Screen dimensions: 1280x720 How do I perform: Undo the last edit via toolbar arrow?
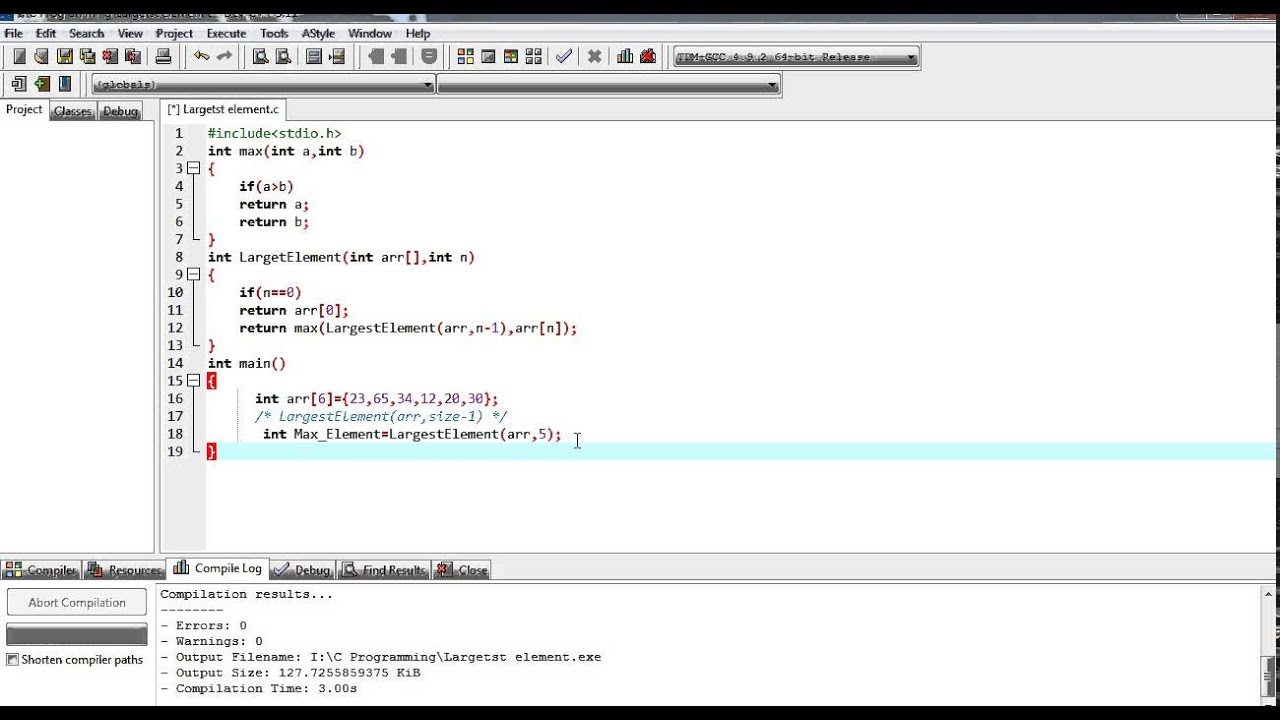pos(202,57)
